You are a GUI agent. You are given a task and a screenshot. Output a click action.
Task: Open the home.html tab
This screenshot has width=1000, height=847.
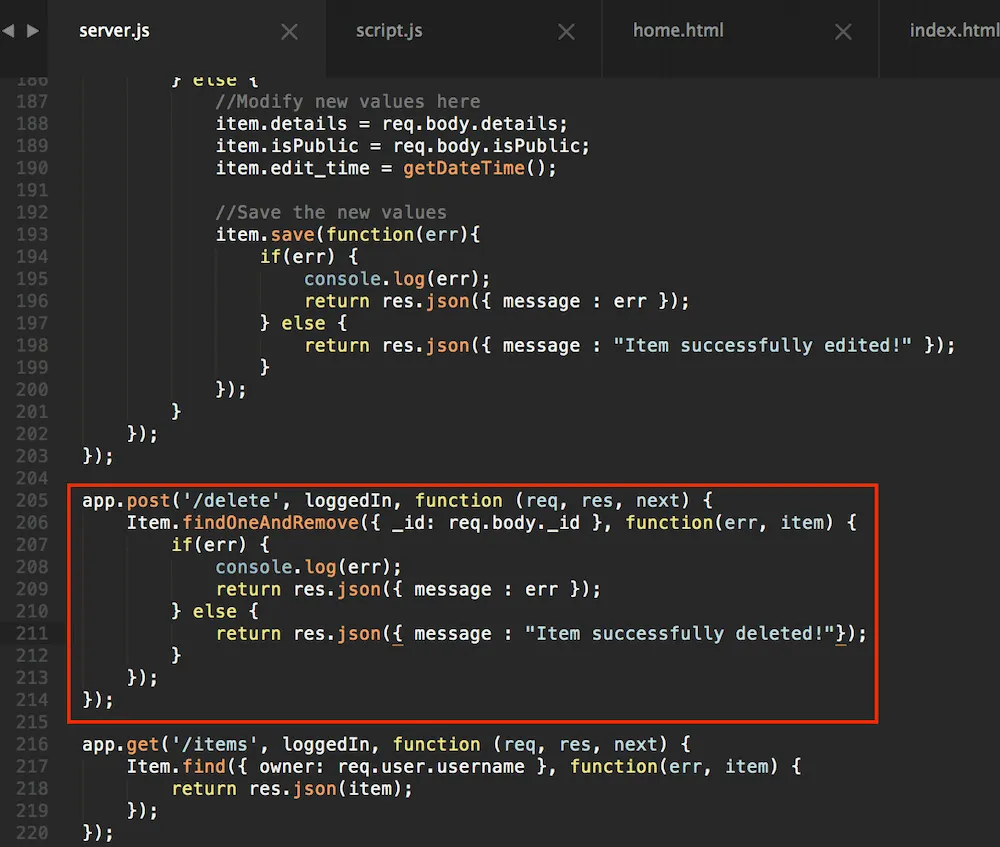click(678, 31)
